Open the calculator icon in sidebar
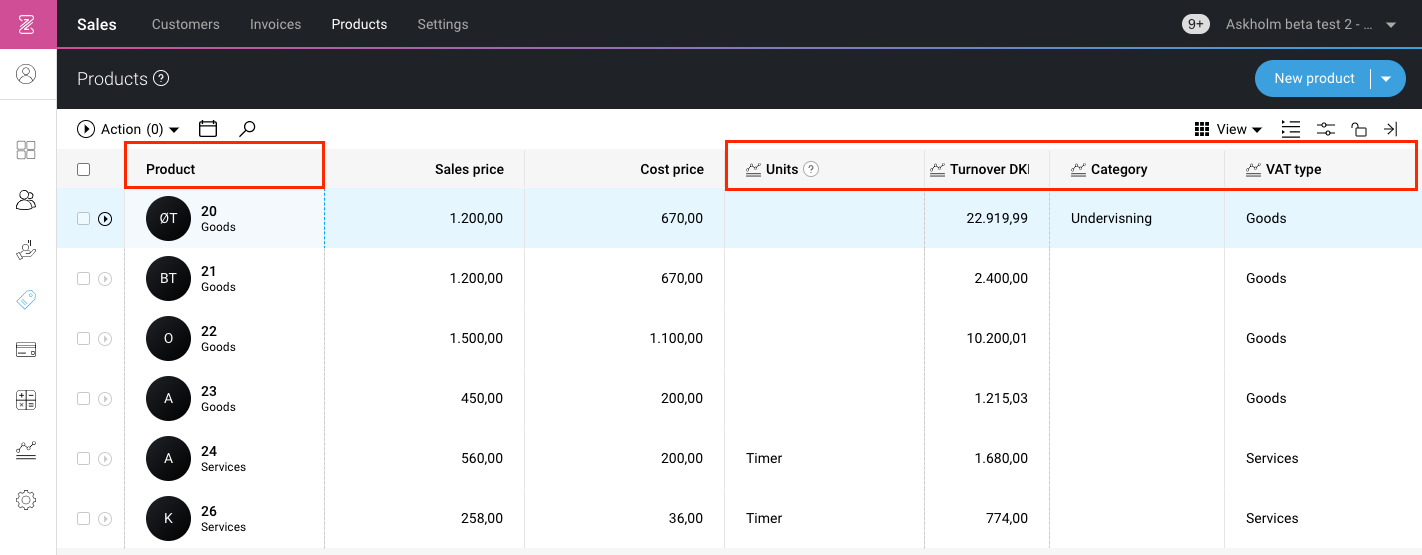 [27, 400]
